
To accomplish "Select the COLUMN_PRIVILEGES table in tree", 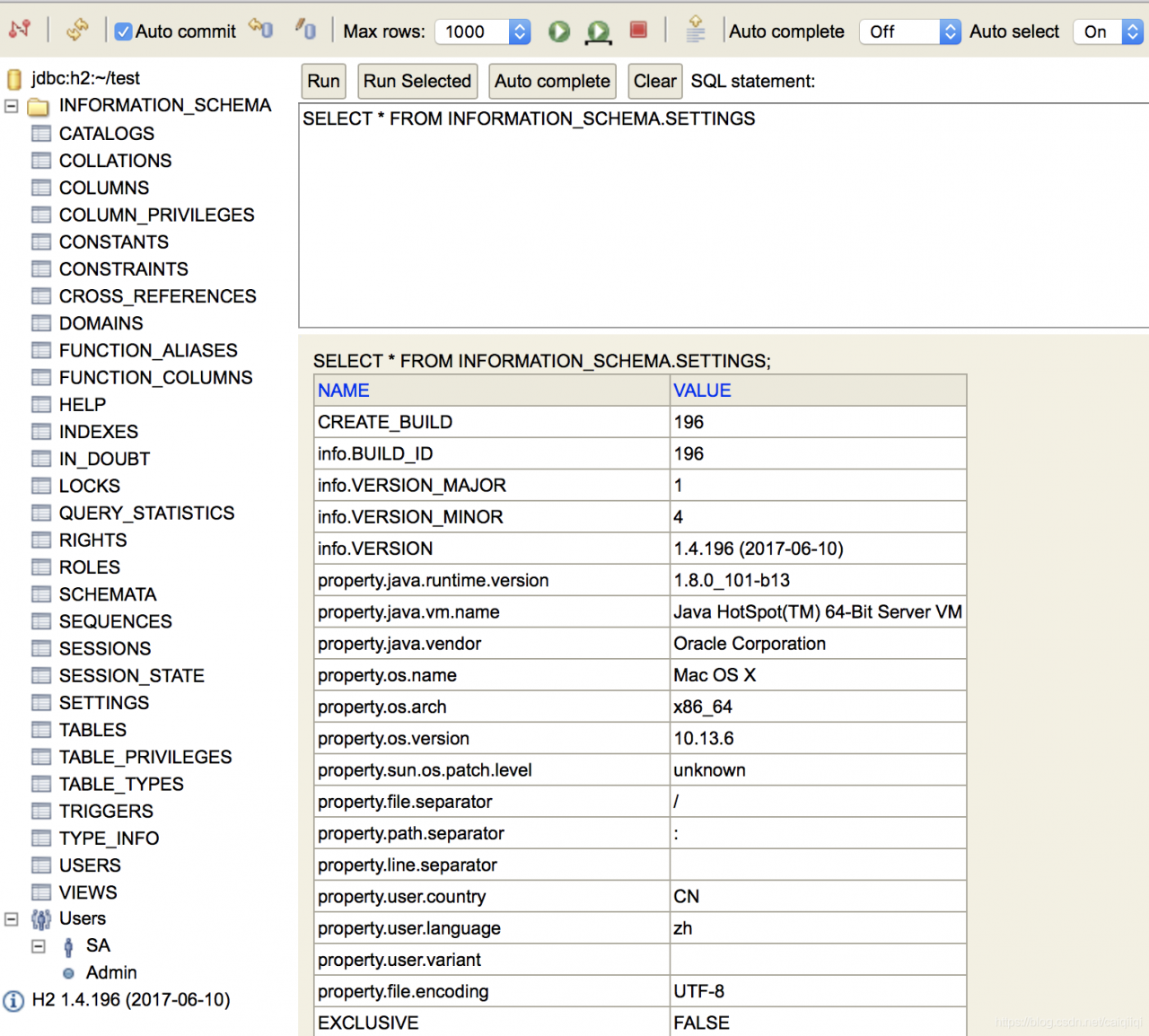I will (x=157, y=215).
